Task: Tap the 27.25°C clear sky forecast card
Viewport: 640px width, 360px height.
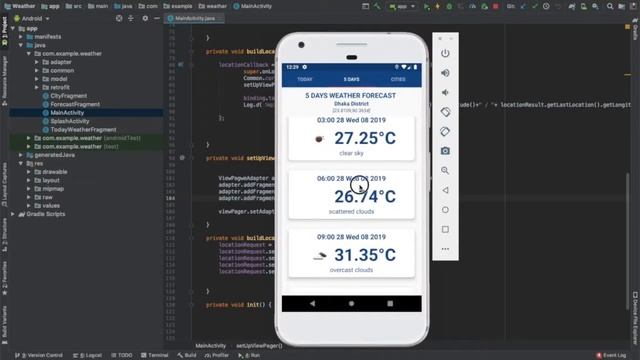Action: (x=351, y=138)
